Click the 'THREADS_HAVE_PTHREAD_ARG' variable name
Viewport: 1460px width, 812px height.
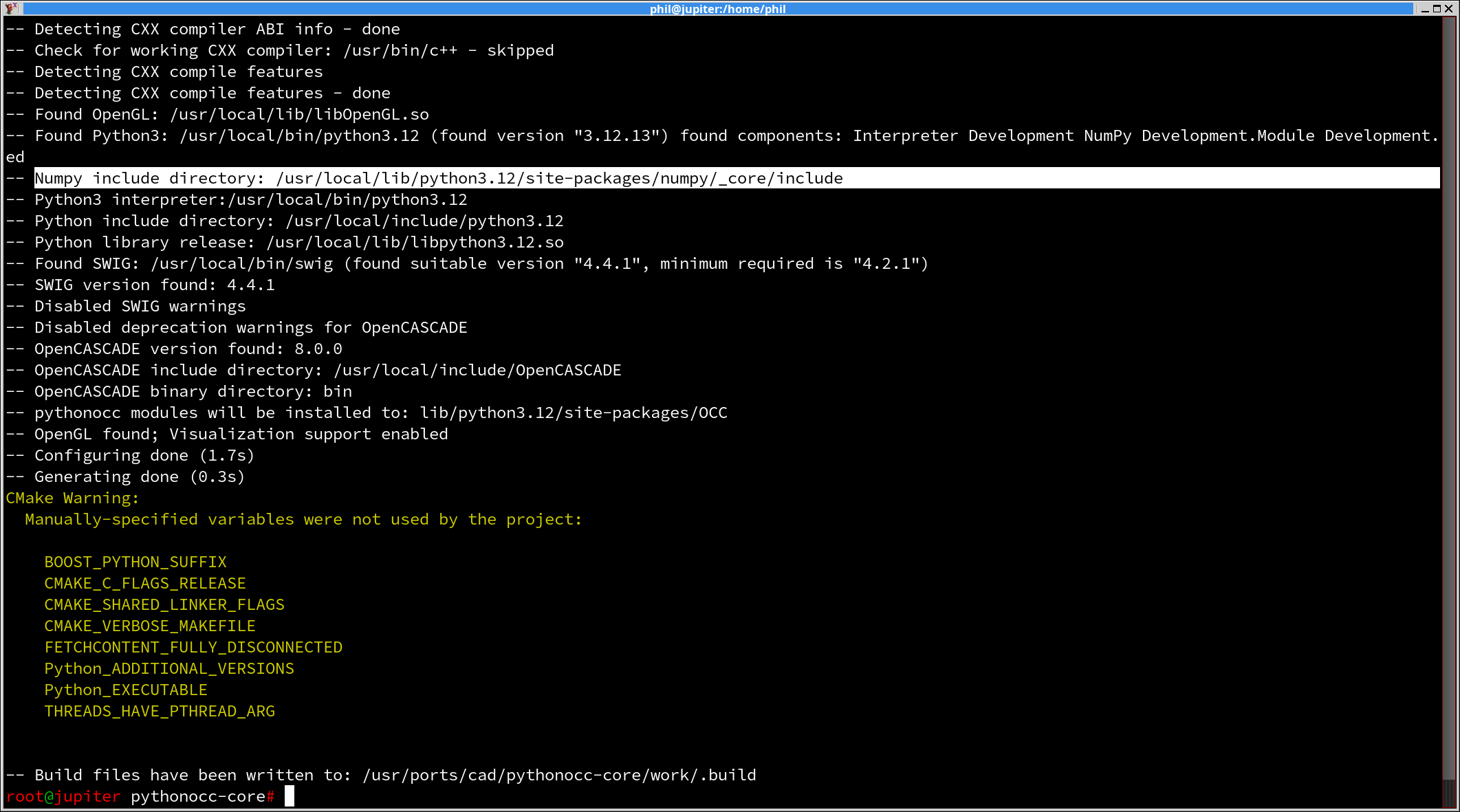point(160,711)
